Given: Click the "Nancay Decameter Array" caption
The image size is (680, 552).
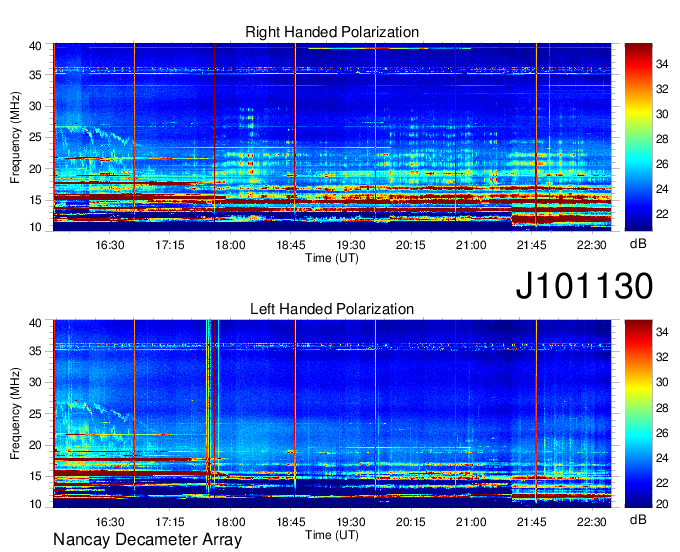Looking at the screenshot, I should pyautogui.click(x=147, y=540).
